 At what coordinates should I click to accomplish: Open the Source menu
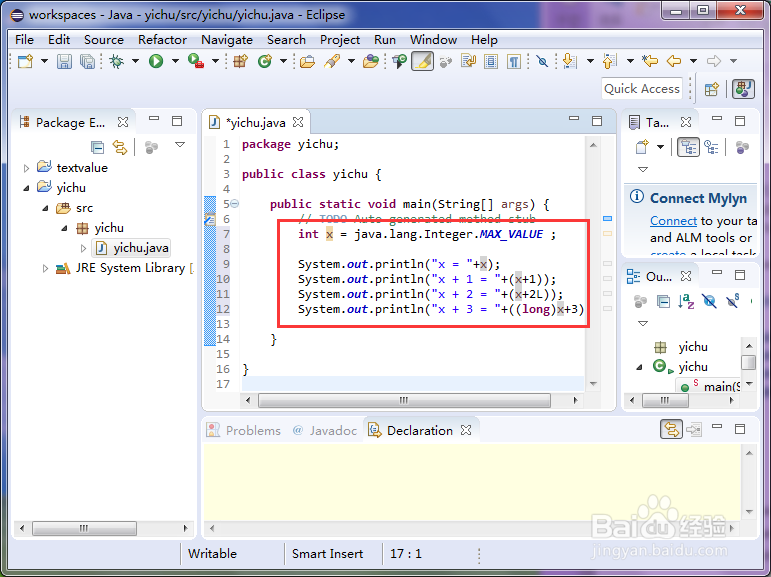pos(104,39)
